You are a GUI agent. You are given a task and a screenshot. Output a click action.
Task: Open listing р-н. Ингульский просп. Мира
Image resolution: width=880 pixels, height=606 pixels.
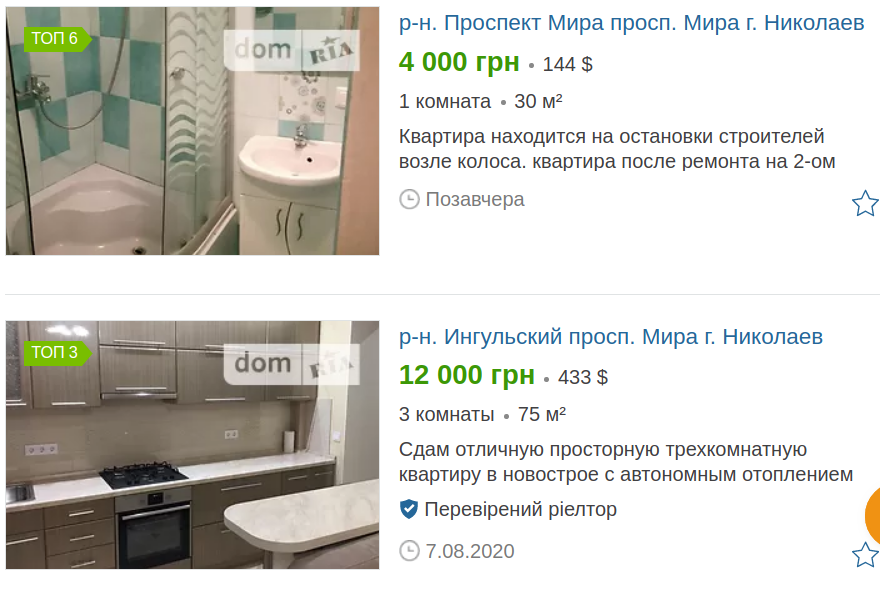611,337
